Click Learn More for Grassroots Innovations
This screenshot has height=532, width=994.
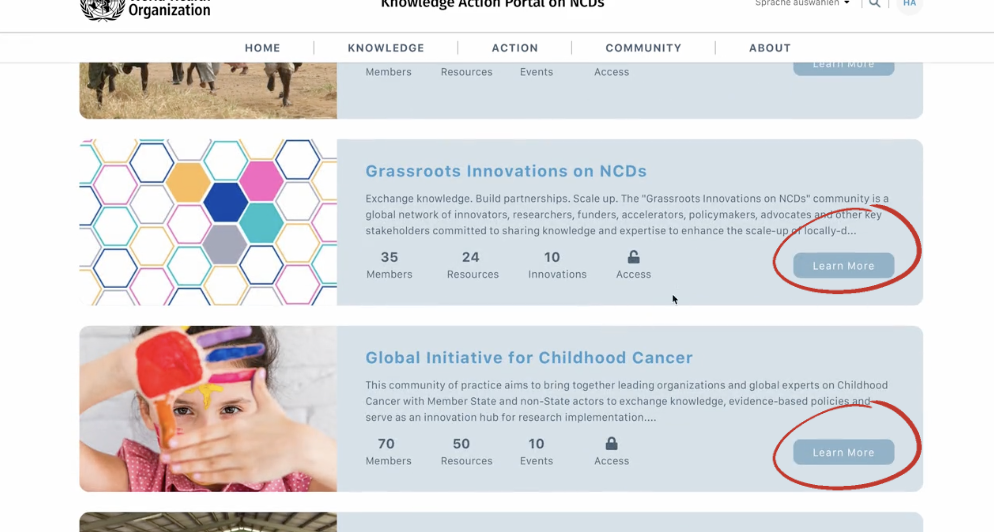point(843,266)
